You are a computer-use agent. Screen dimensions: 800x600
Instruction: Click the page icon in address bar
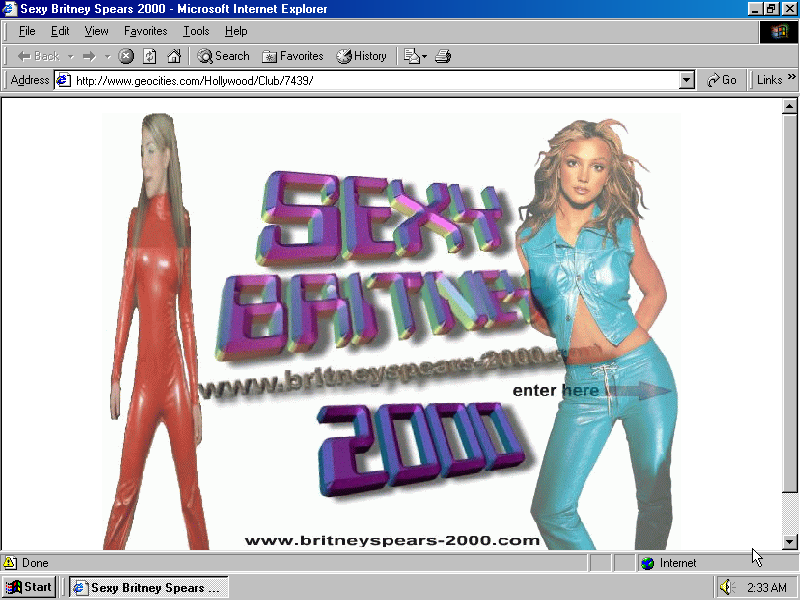click(x=63, y=81)
